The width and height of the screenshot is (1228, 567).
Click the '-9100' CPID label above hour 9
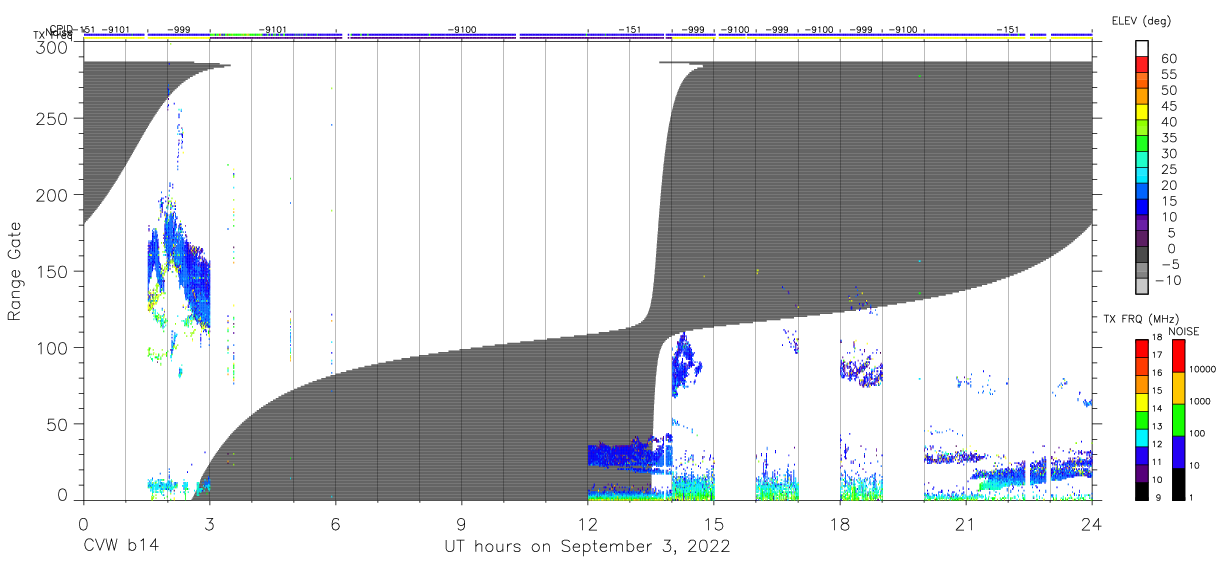point(461,29)
